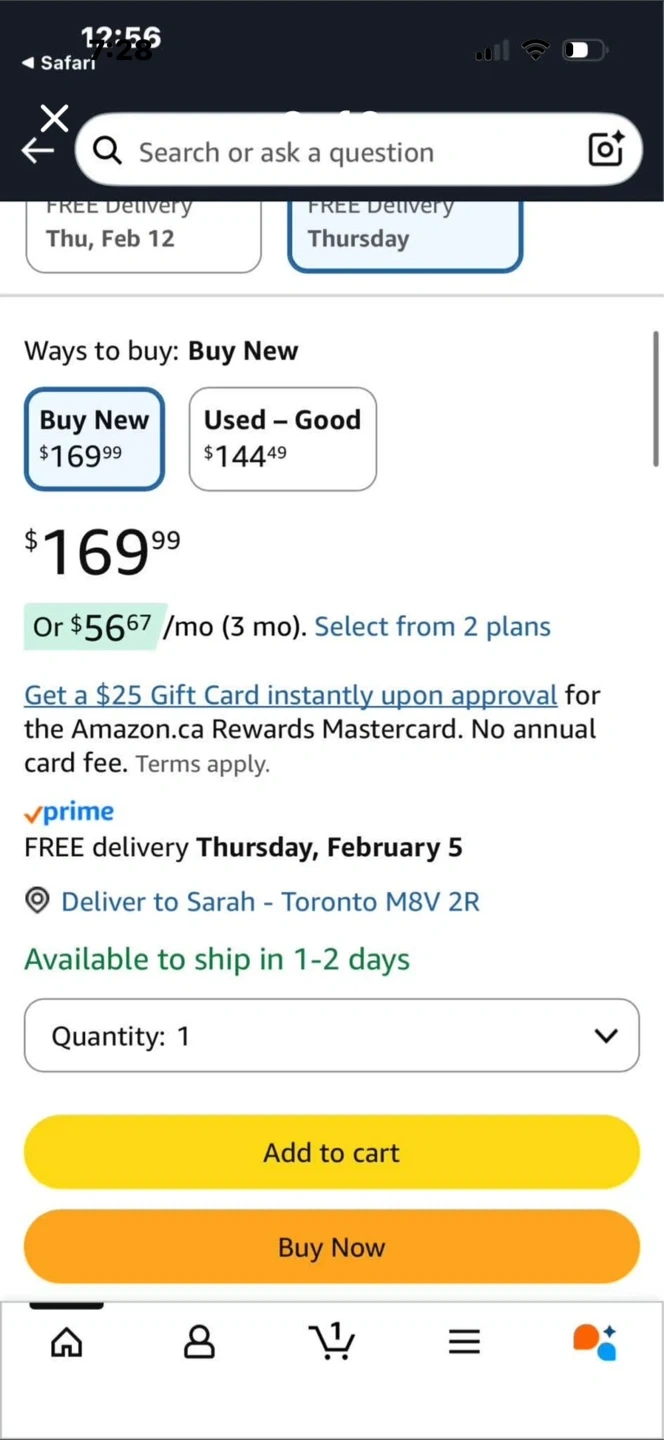Select the Used – Good option
The image size is (664, 1440).
(x=282, y=438)
